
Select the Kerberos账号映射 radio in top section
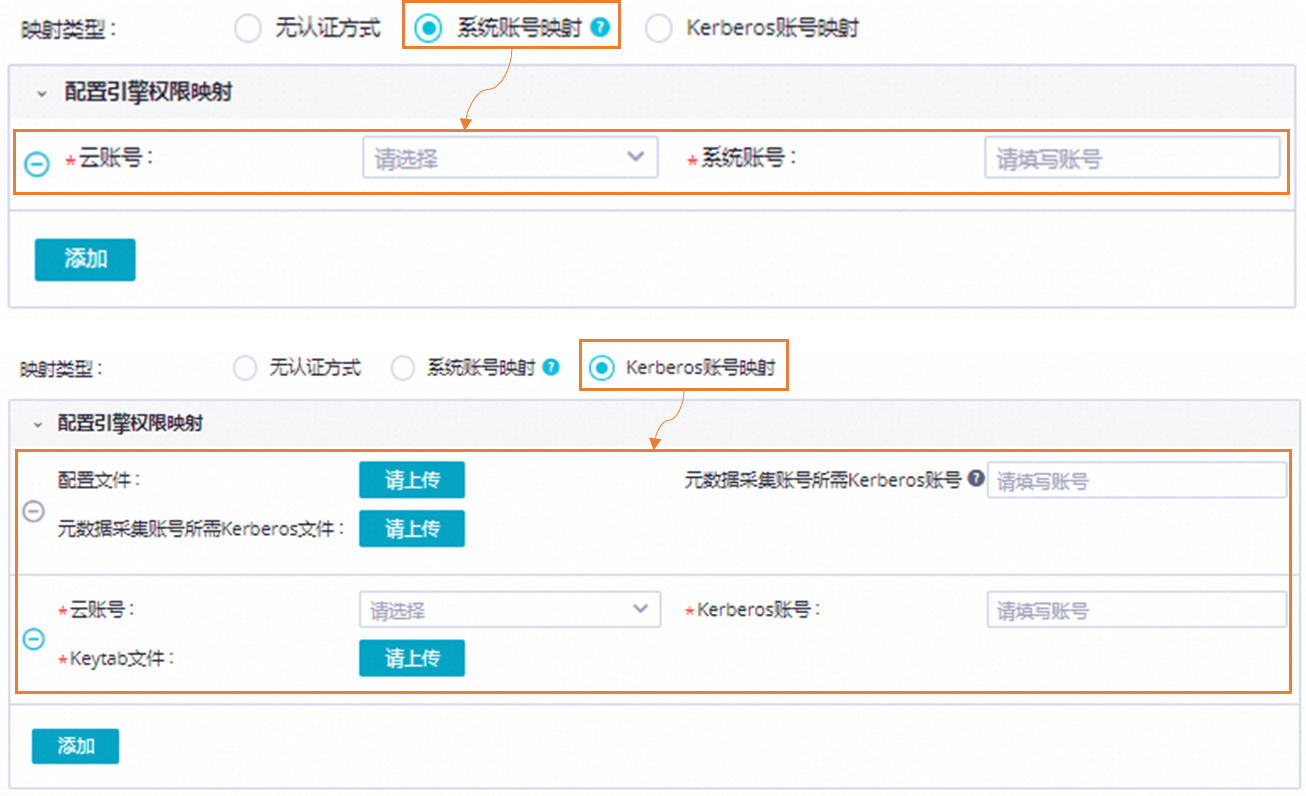pyautogui.click(x=658, y=28)
